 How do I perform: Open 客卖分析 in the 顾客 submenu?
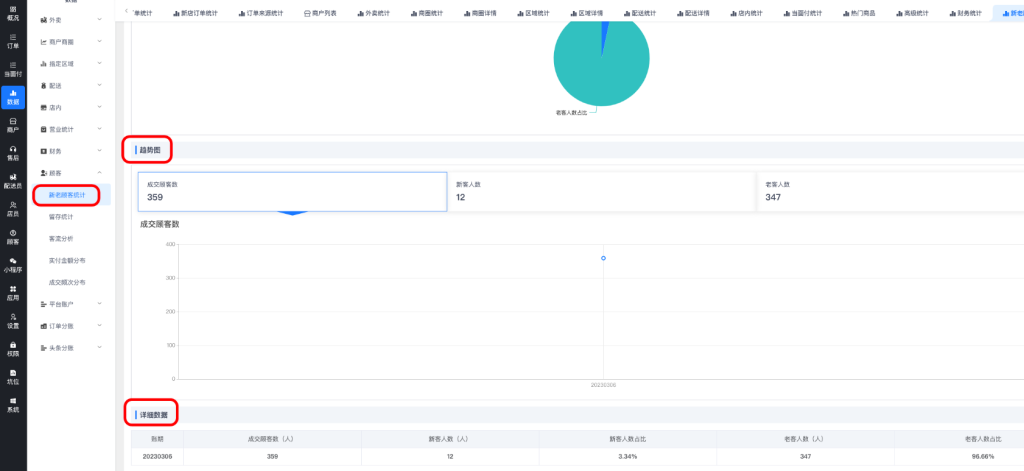coord(61,239)
